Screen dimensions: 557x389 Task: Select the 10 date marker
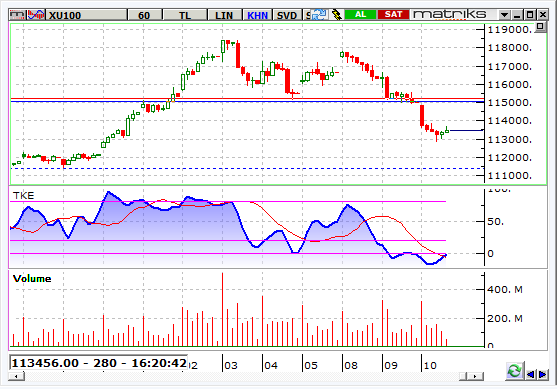(x=430, y=365)
